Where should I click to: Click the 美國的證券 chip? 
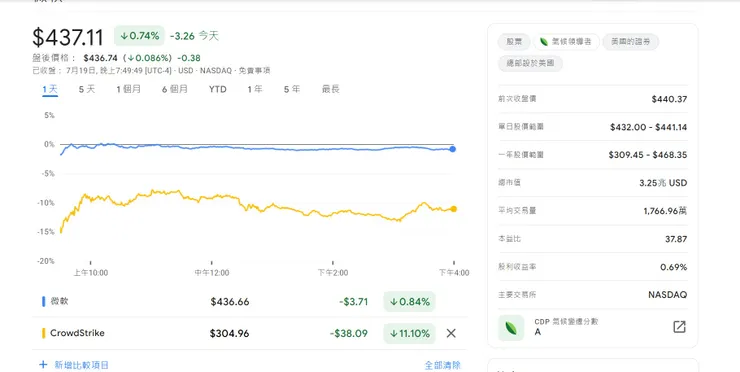click(x=631, y=42)
